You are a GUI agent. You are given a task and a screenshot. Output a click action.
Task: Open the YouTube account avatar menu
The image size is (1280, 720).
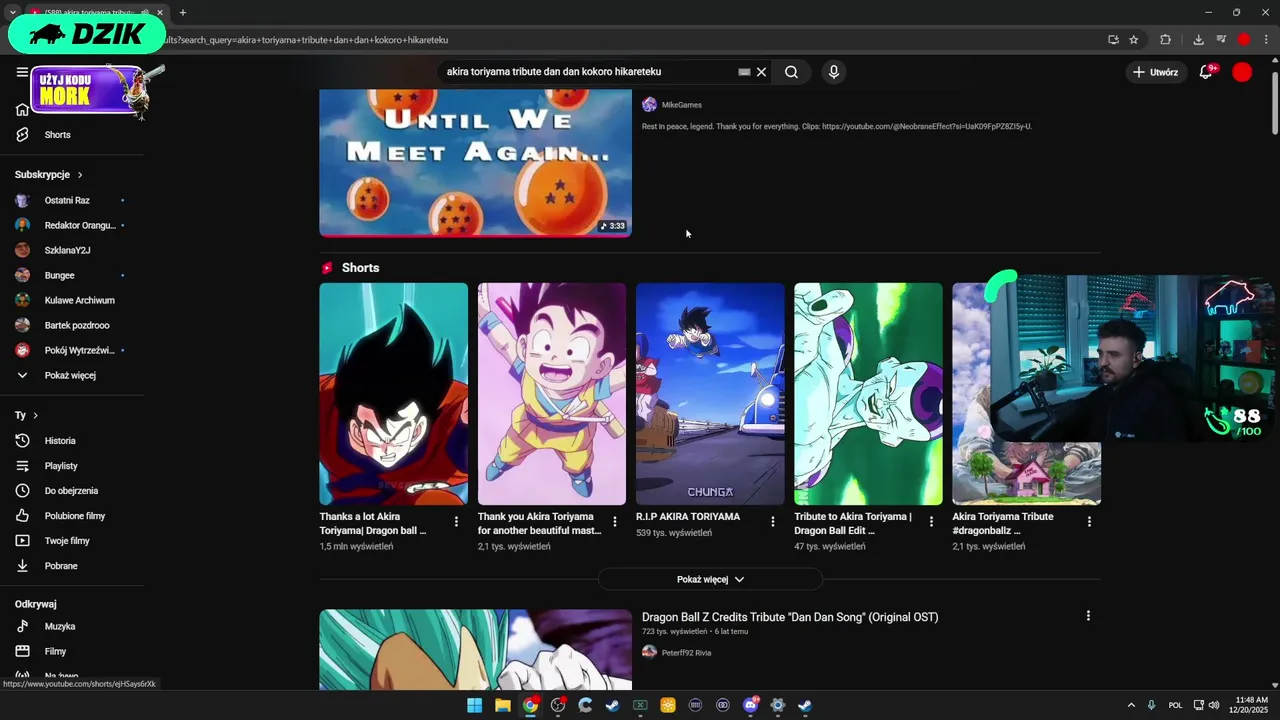point(1242,72)
